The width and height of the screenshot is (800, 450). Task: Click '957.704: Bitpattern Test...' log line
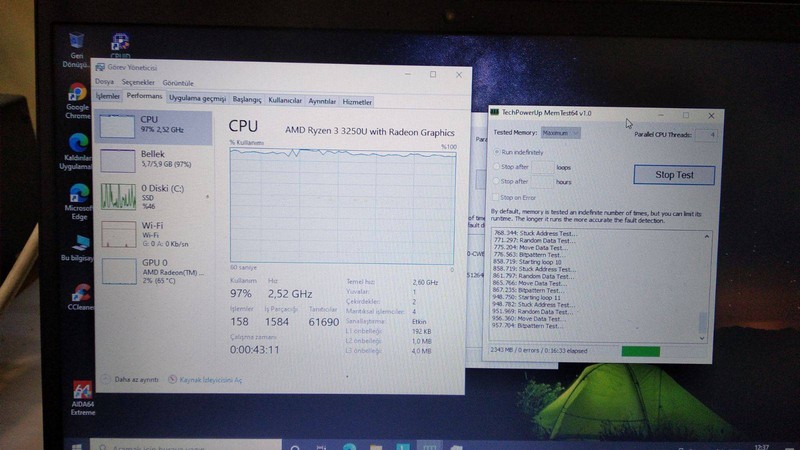(528, 326)
